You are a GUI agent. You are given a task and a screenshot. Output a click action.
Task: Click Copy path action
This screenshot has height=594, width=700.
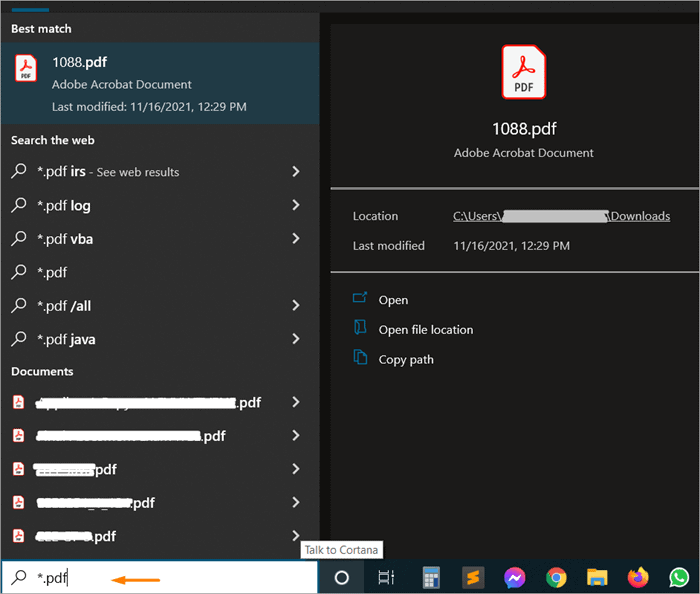pyautogui.click(x=405, y=360)
